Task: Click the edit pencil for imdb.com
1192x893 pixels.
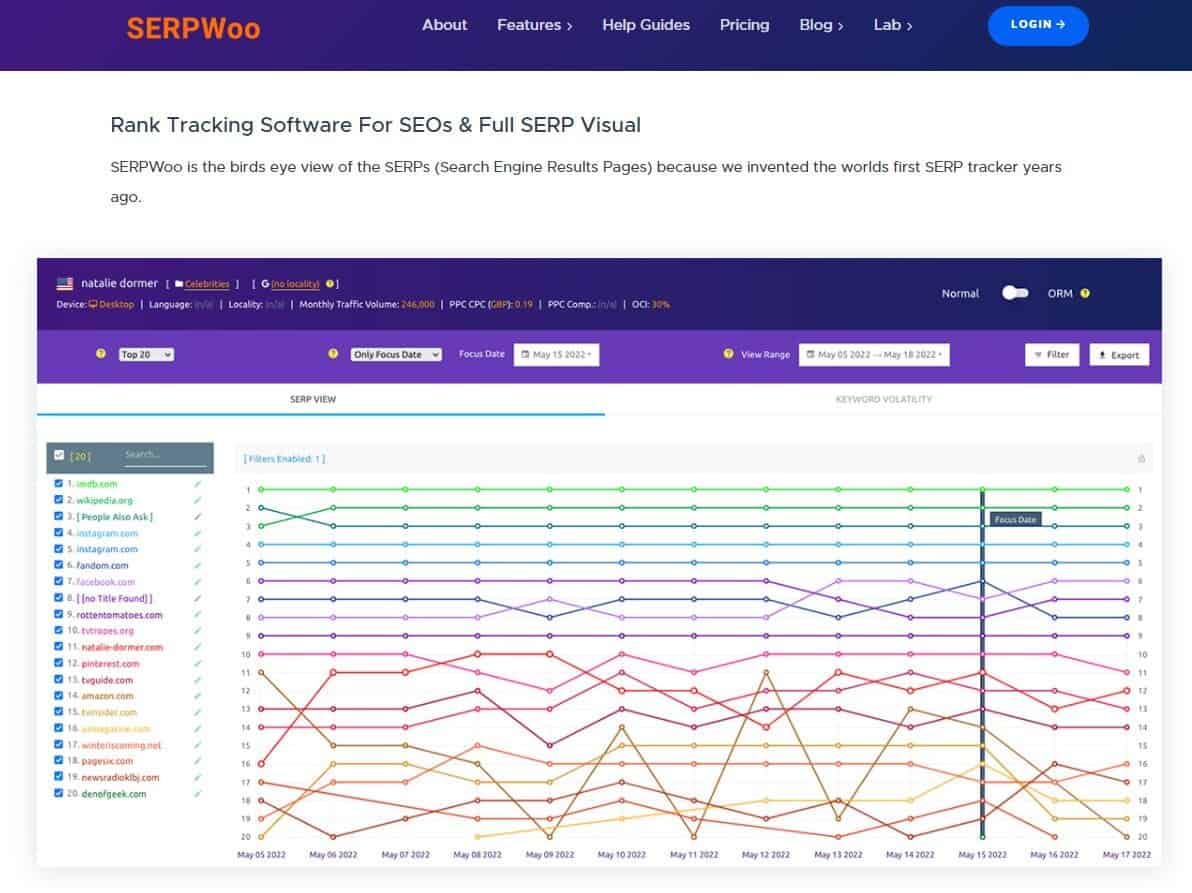Action: tap(198, 483)
